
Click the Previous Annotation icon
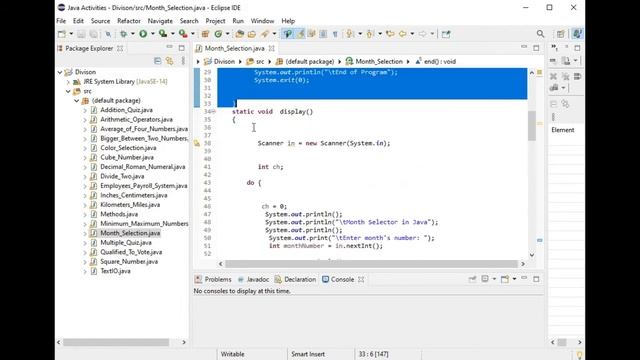[x=370, y=34]
